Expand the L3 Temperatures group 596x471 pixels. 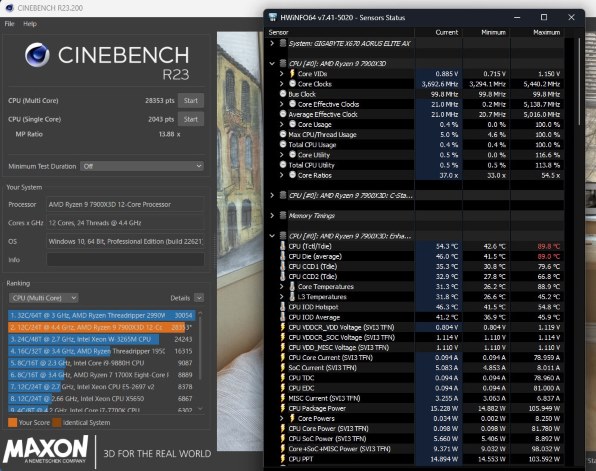coord(282,297)
